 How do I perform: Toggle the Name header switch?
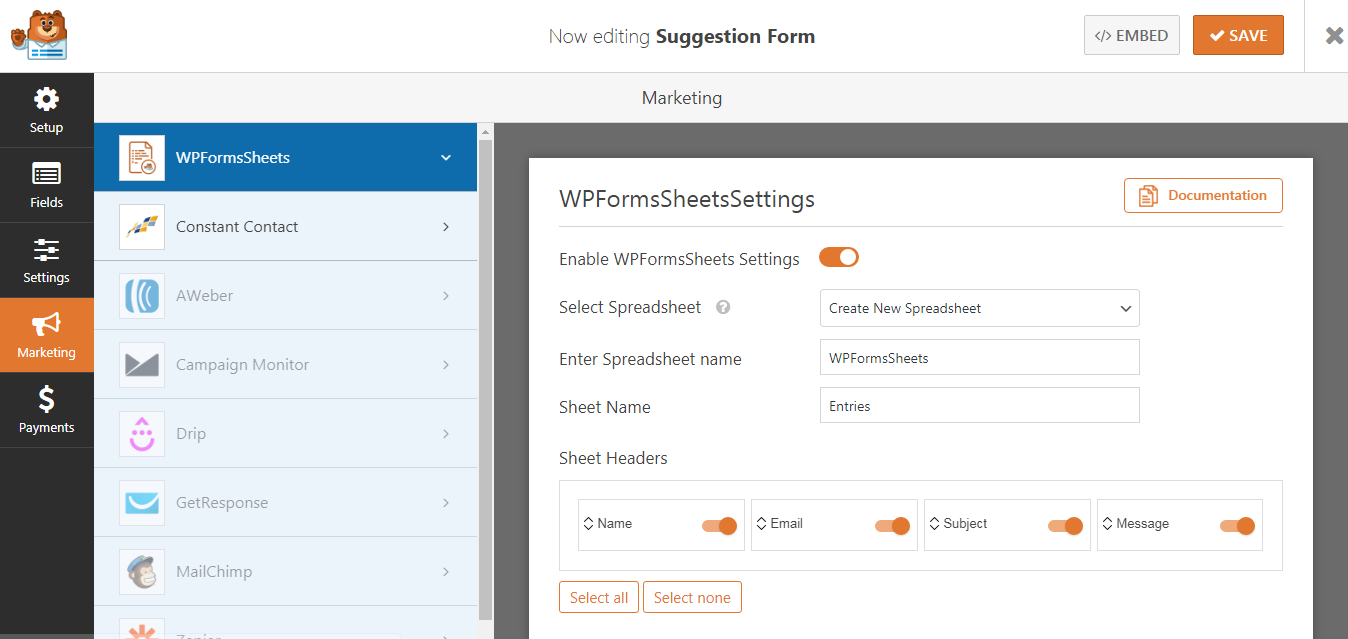(720, 526)
